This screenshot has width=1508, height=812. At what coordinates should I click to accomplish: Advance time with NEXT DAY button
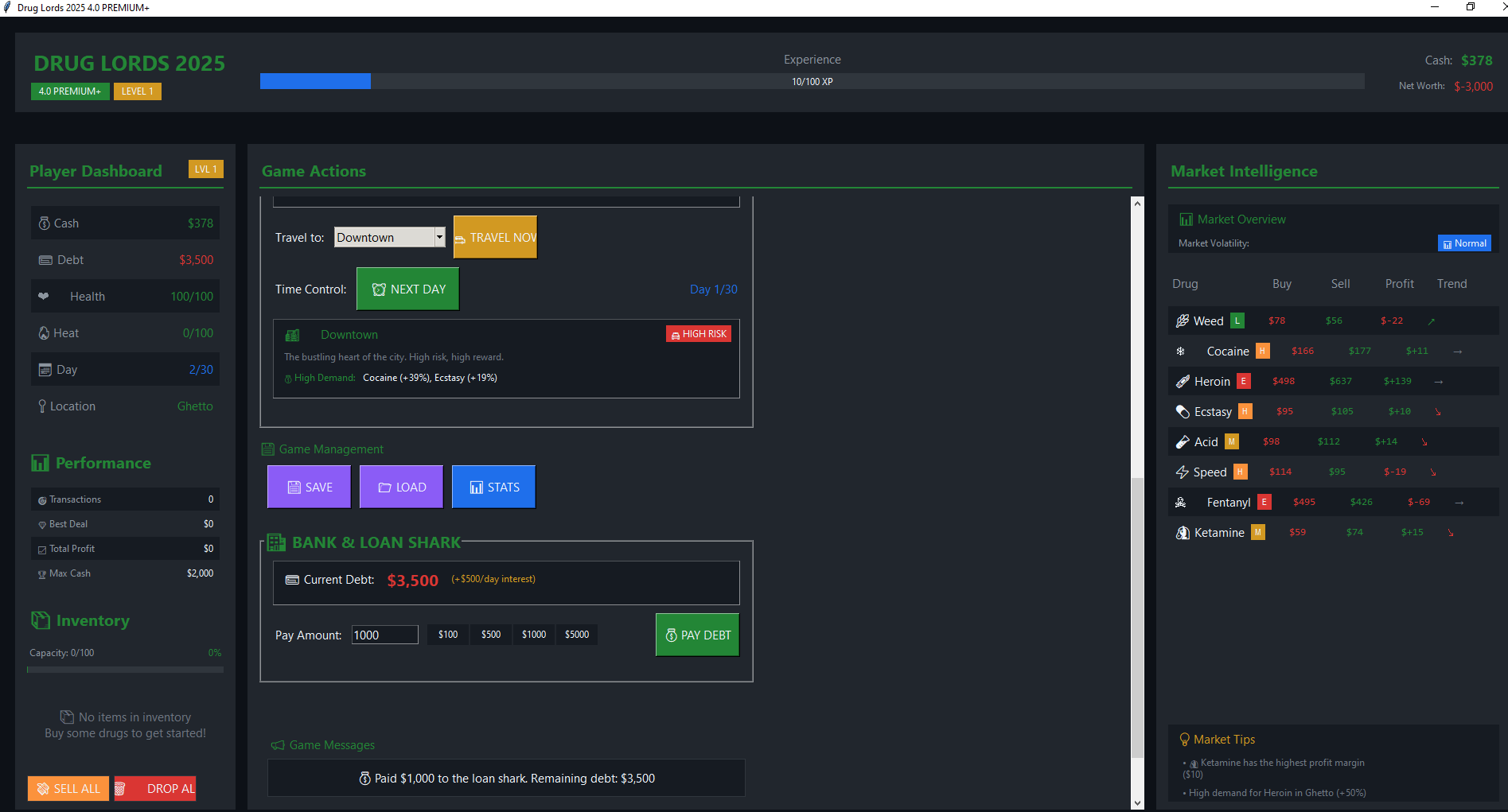pos(407,289)
